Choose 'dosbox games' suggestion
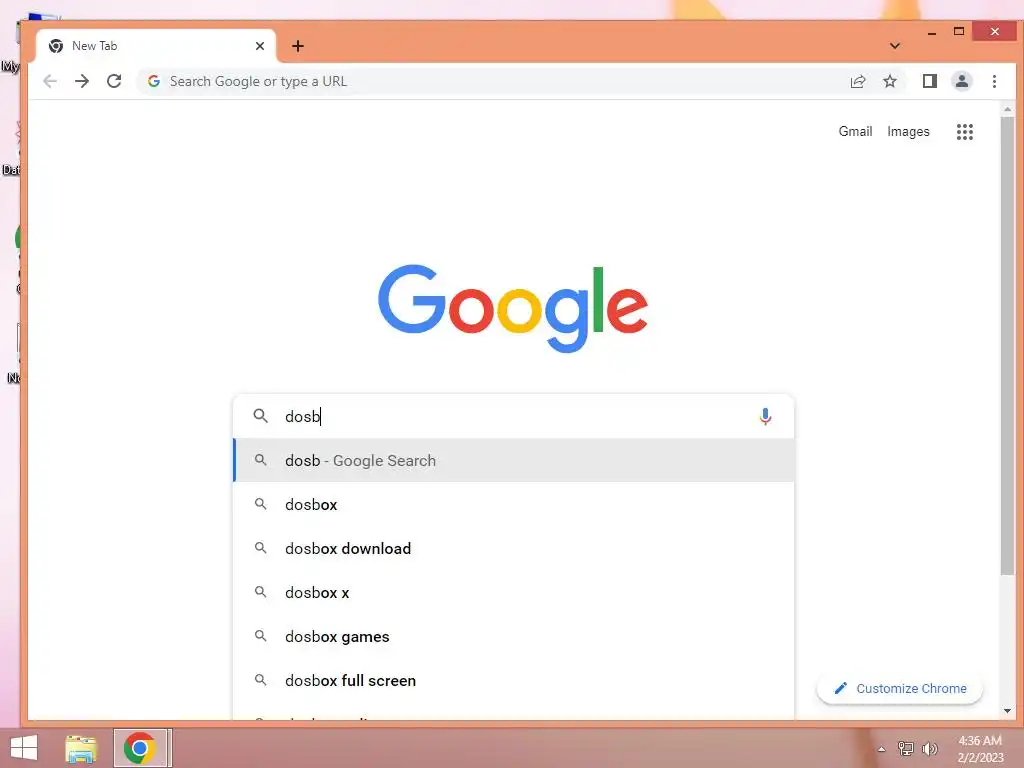Viewport: 1024px width, 768px height. point(513,637)
